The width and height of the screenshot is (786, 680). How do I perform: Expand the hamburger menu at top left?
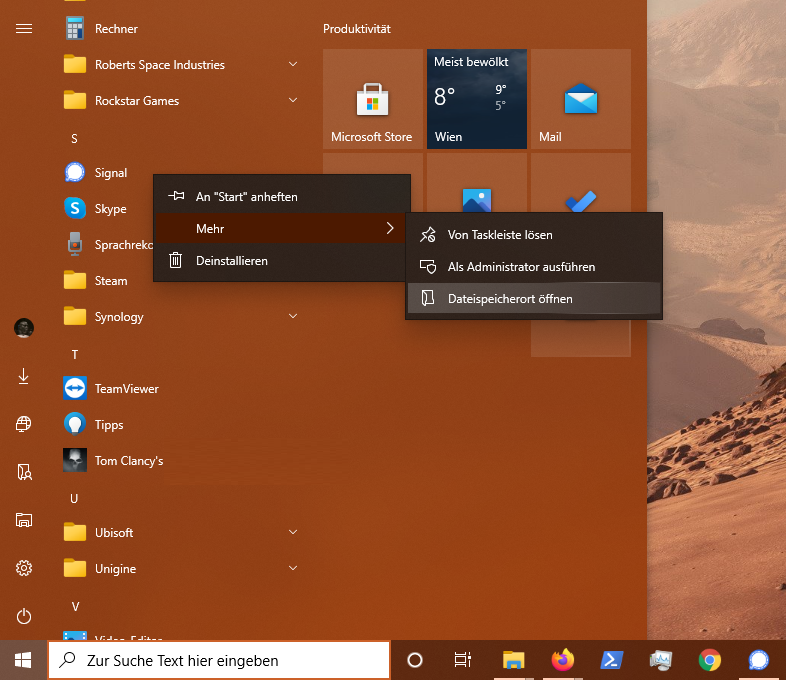[x=24, y=29]
